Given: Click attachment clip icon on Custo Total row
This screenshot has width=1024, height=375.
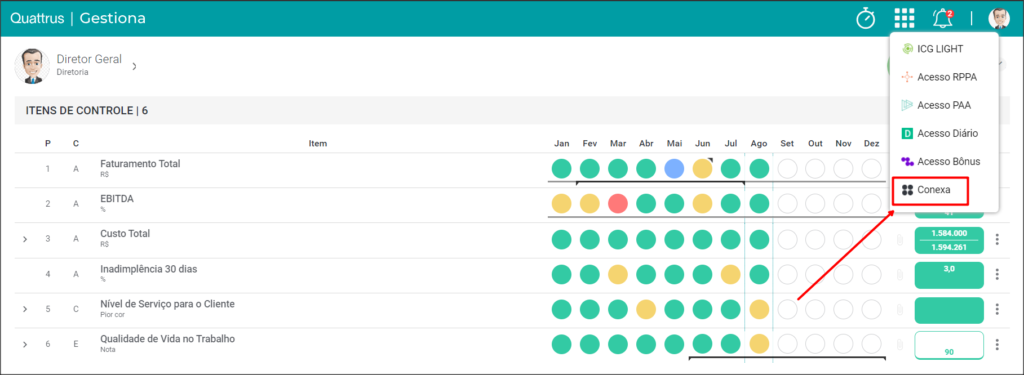Looking at the screenshot, I should click(899, 240).
